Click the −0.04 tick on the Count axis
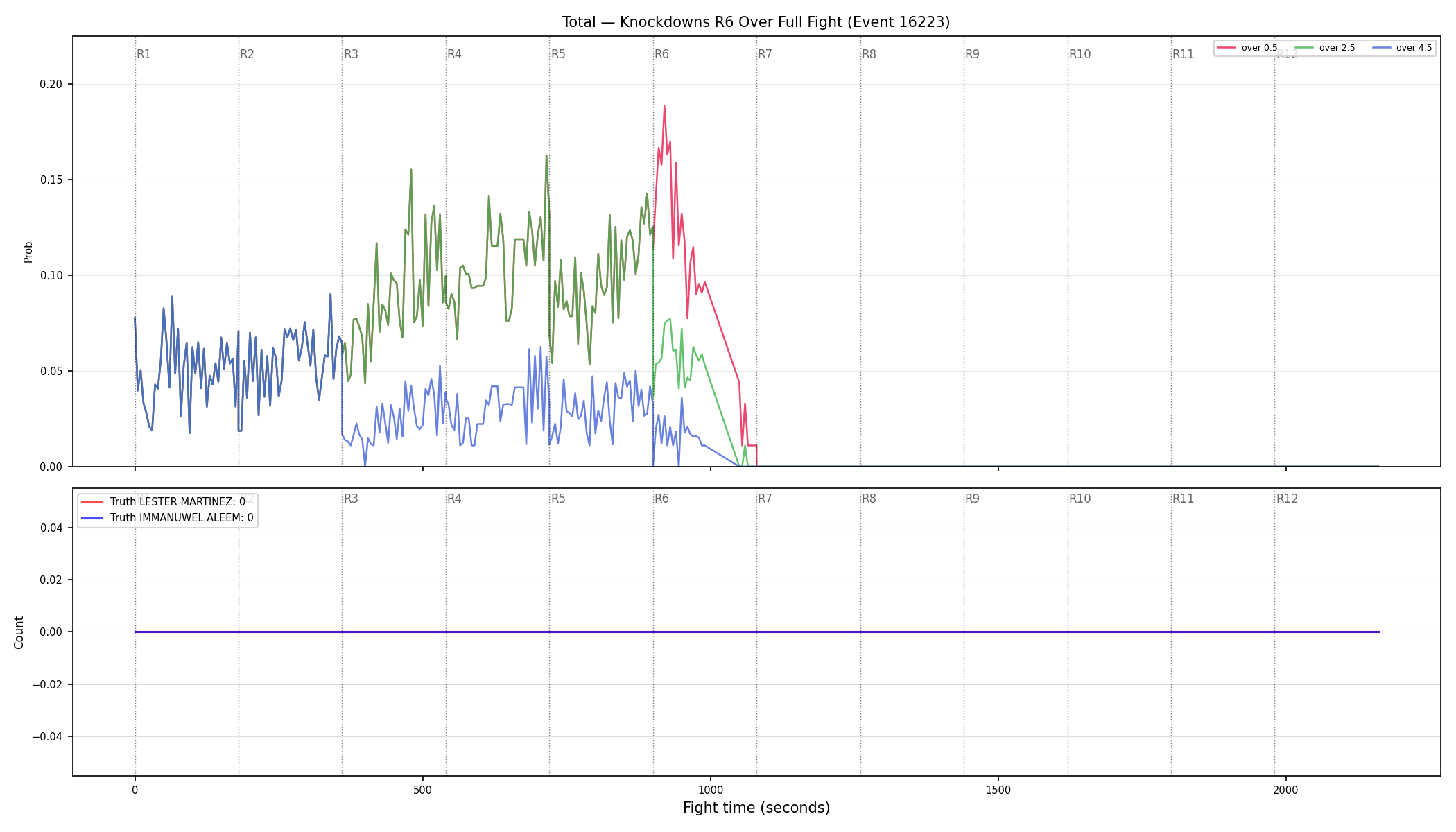Viewport: 1456px width, 832px height. (48, 737)
